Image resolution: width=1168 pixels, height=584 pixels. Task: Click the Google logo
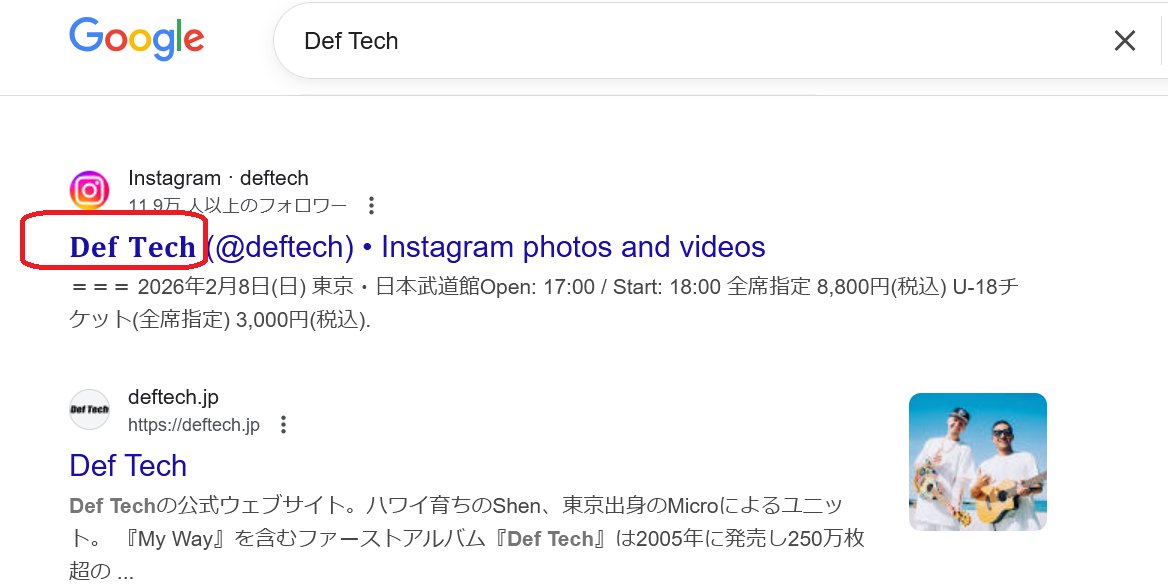137,39
